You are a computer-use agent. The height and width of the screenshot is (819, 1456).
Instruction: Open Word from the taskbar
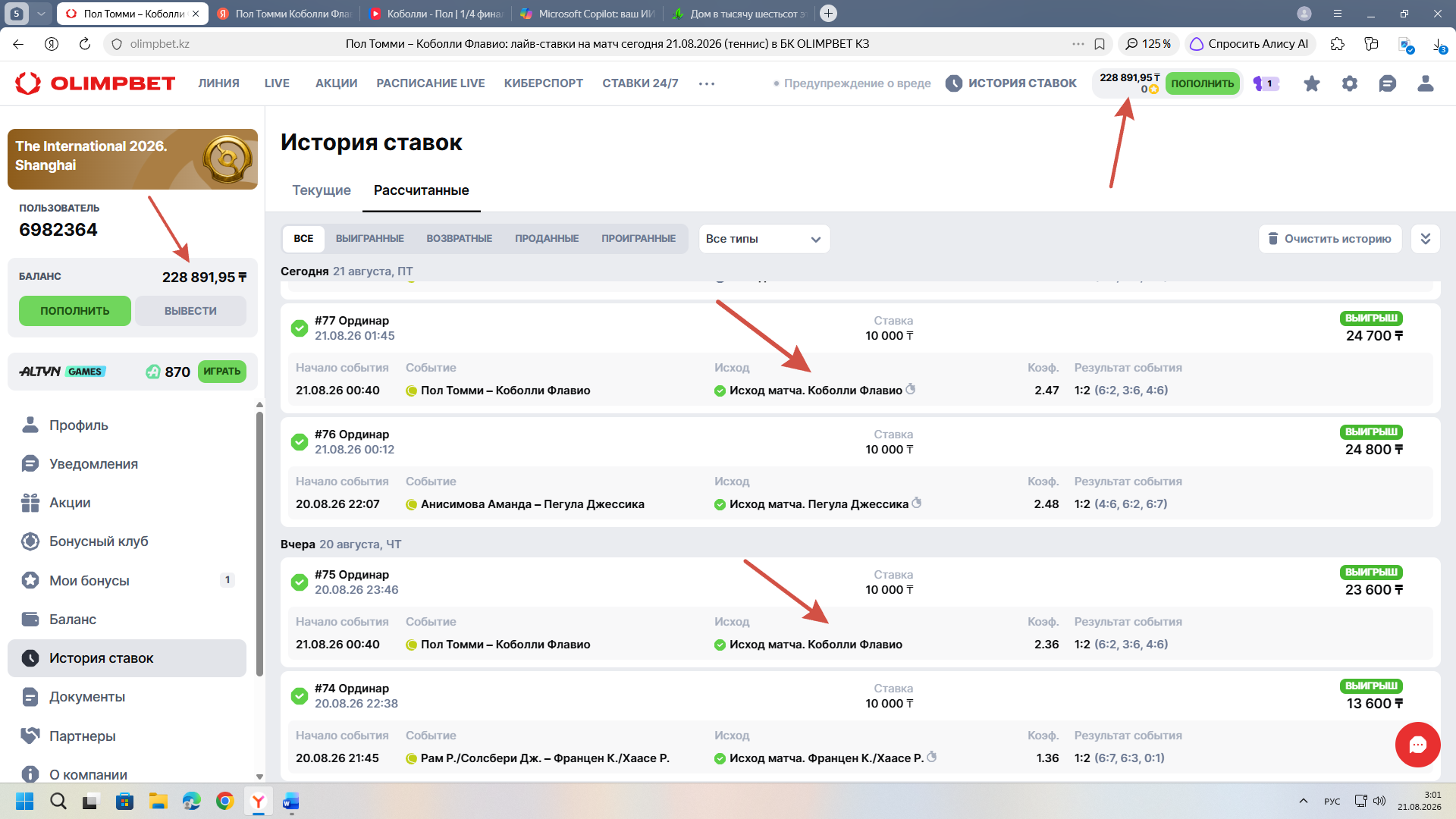[x=291, y=801]
